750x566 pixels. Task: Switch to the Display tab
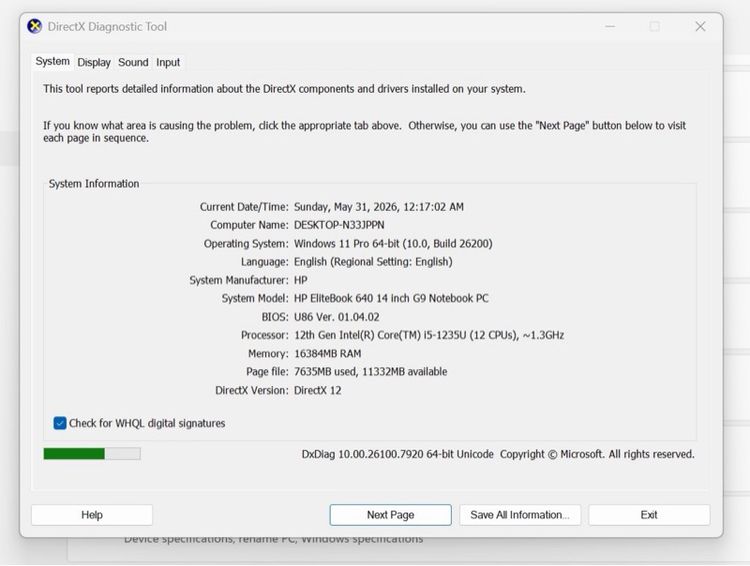point(94,63)
